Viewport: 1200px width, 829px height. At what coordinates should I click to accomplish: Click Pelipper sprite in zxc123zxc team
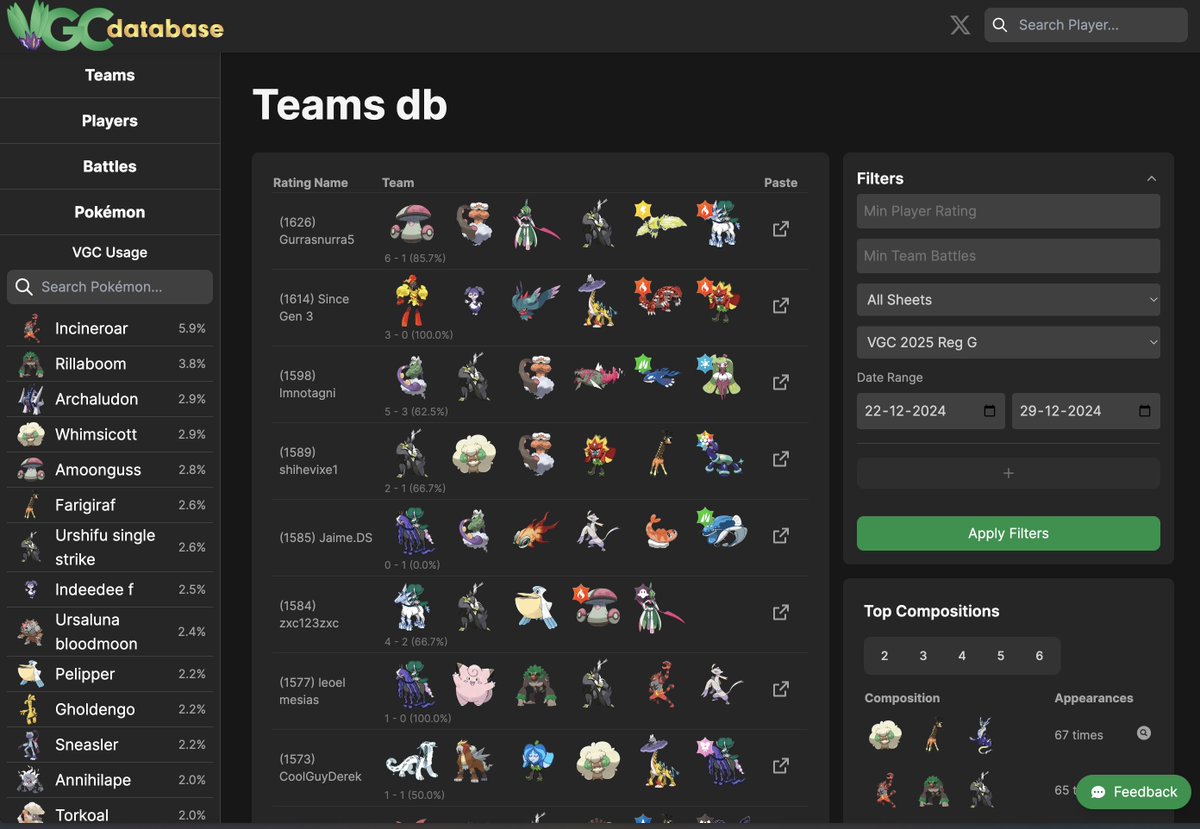(536, 608)
